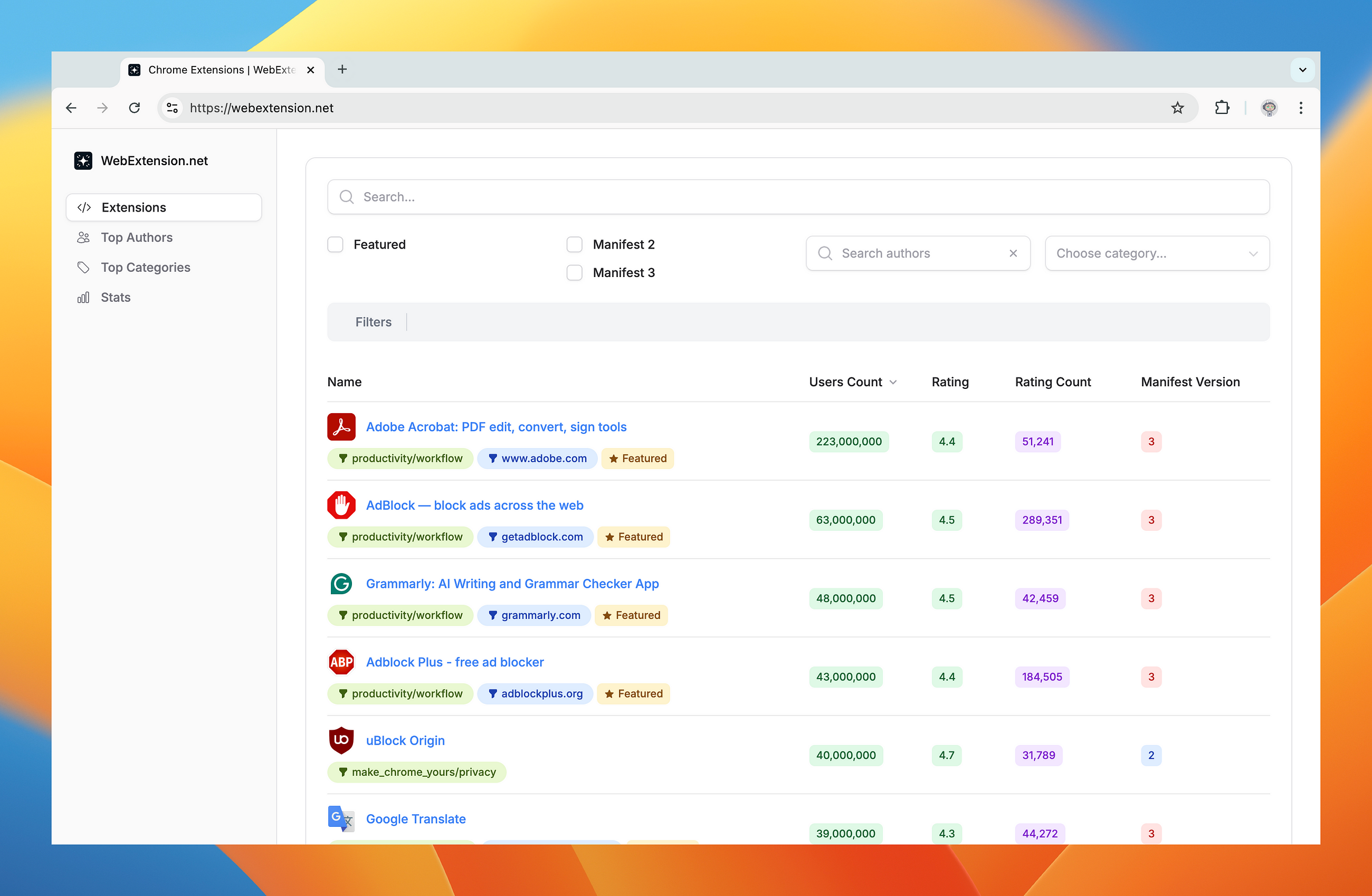Open the Chrome three-dot menu
Screen dimensions: 1372x896
(x=1301, y=108)
